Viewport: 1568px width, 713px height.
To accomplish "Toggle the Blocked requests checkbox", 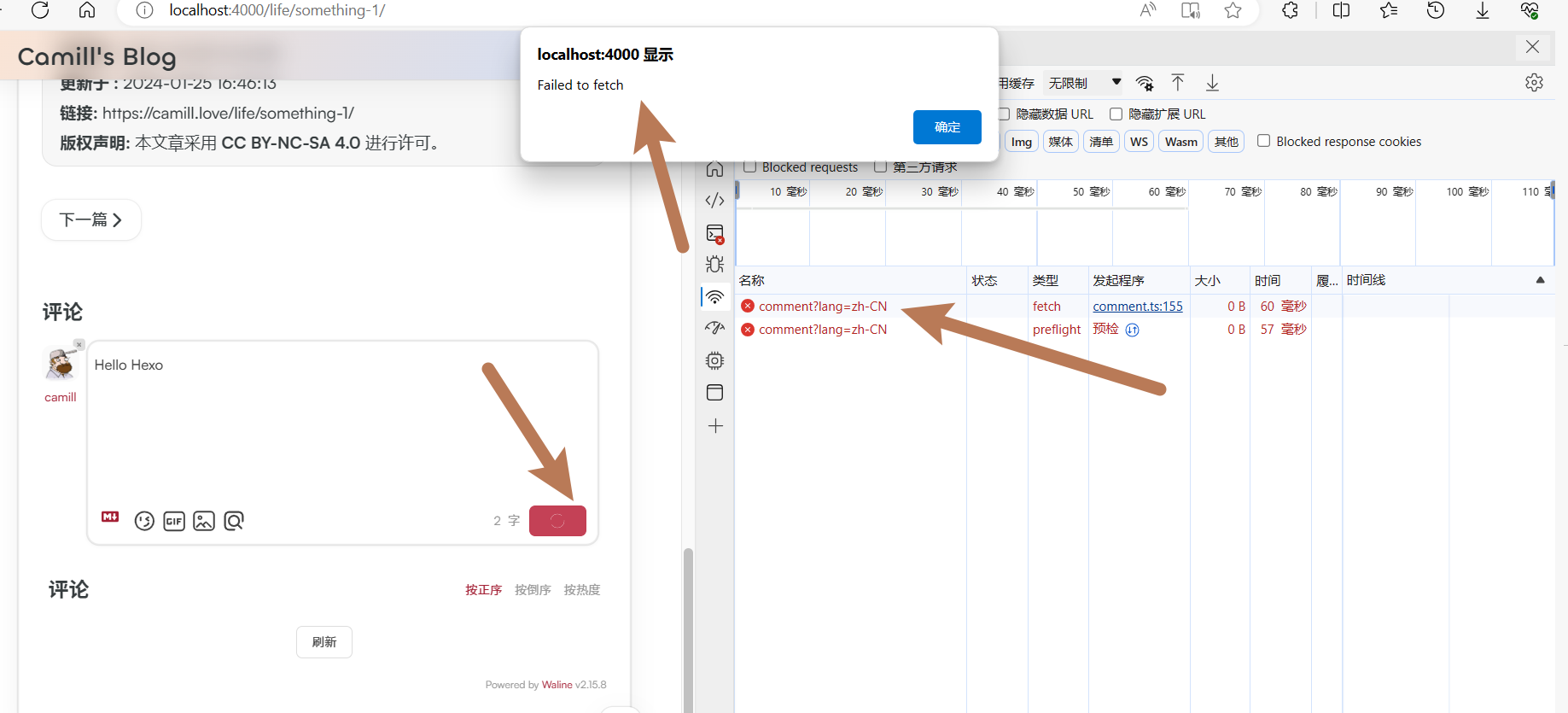I will pyautogui.click(x=750, y=167).
